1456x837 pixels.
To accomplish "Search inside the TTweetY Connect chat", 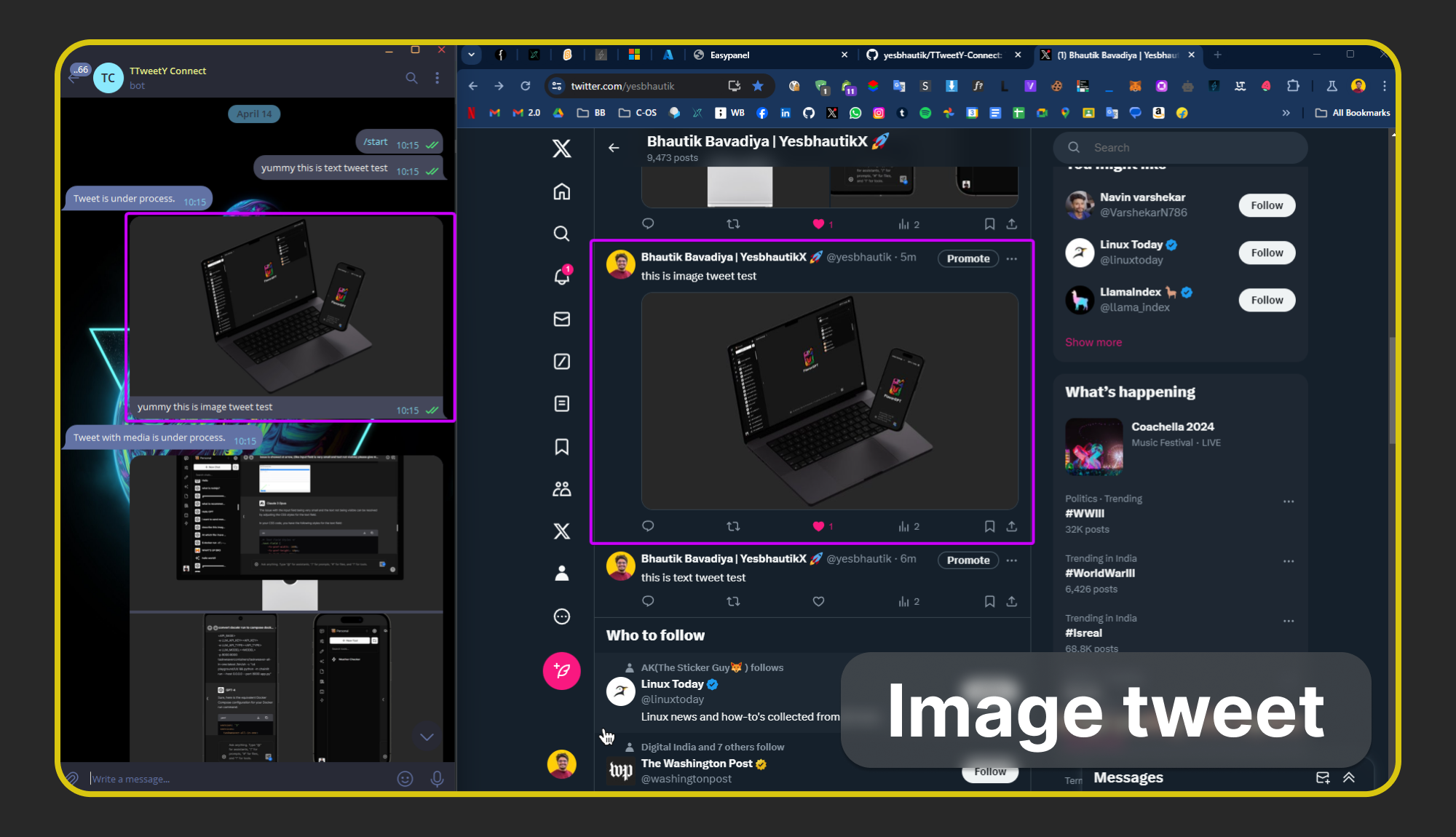I will [411, 78].
